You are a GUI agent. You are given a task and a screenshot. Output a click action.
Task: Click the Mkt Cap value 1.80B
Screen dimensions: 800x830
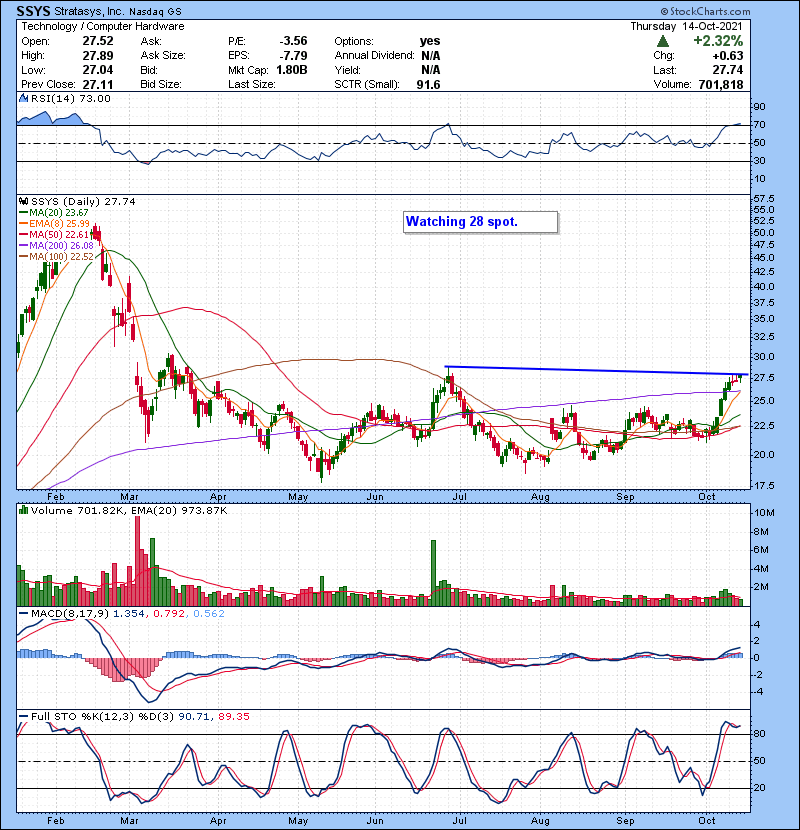[x=292, y=70]
